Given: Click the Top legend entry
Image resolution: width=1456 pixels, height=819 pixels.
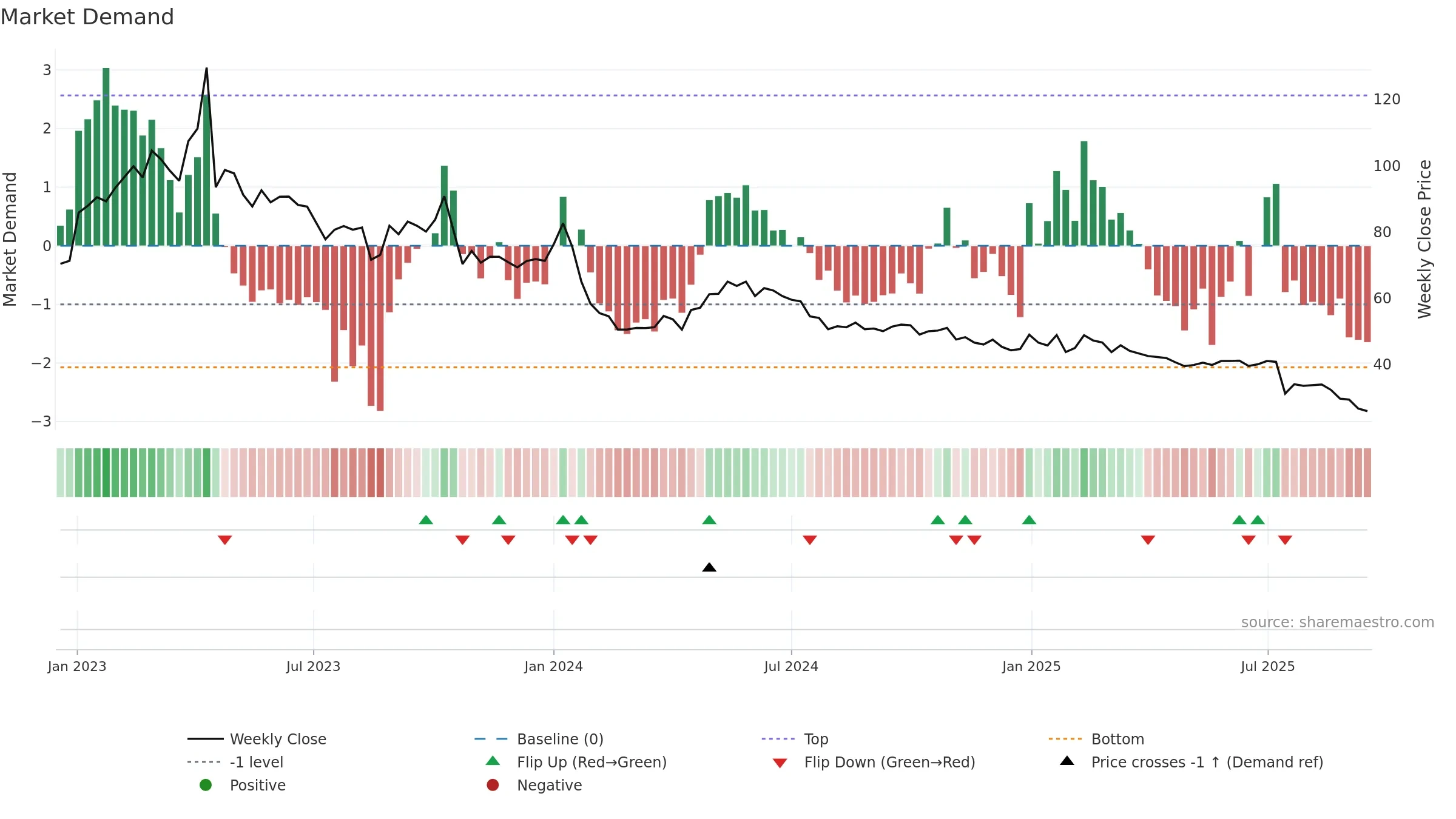Looking at the screenshot, I should pos(795,739).
